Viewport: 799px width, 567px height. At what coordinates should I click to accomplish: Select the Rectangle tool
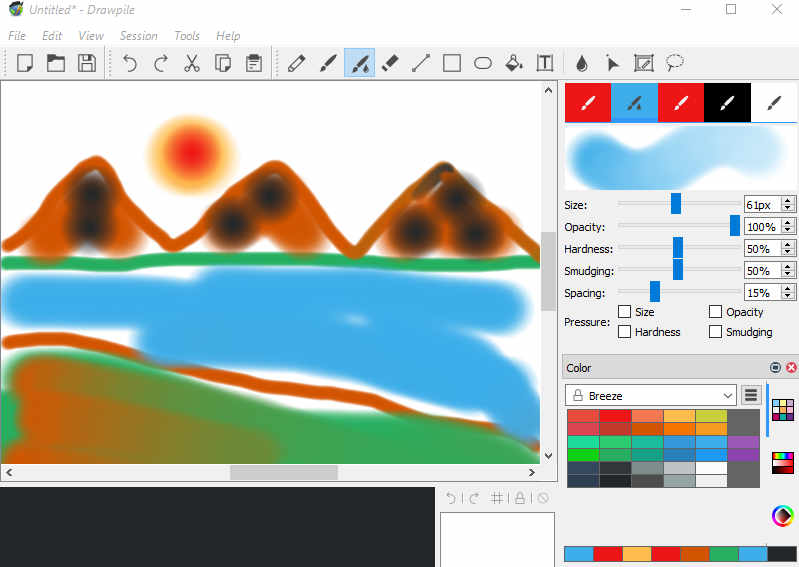(452, 64)
